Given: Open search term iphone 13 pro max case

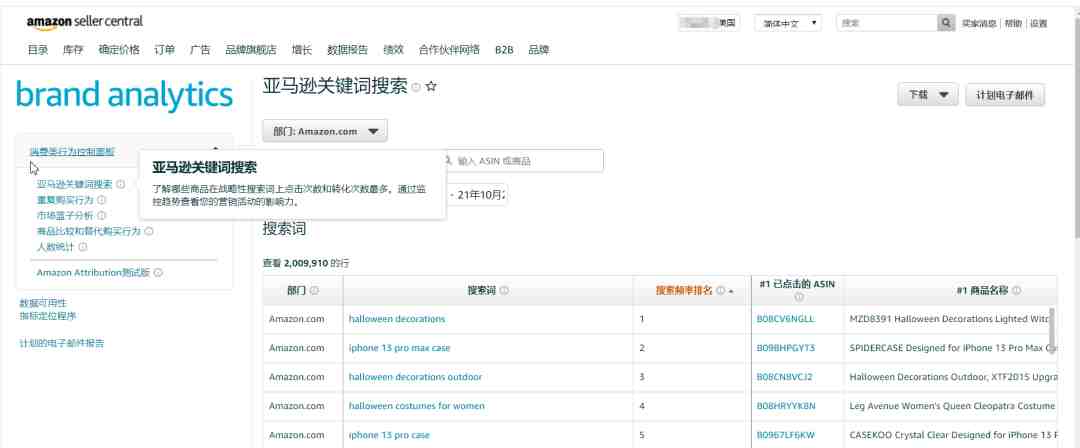Looking at the screenshot, I should point(399,348).
